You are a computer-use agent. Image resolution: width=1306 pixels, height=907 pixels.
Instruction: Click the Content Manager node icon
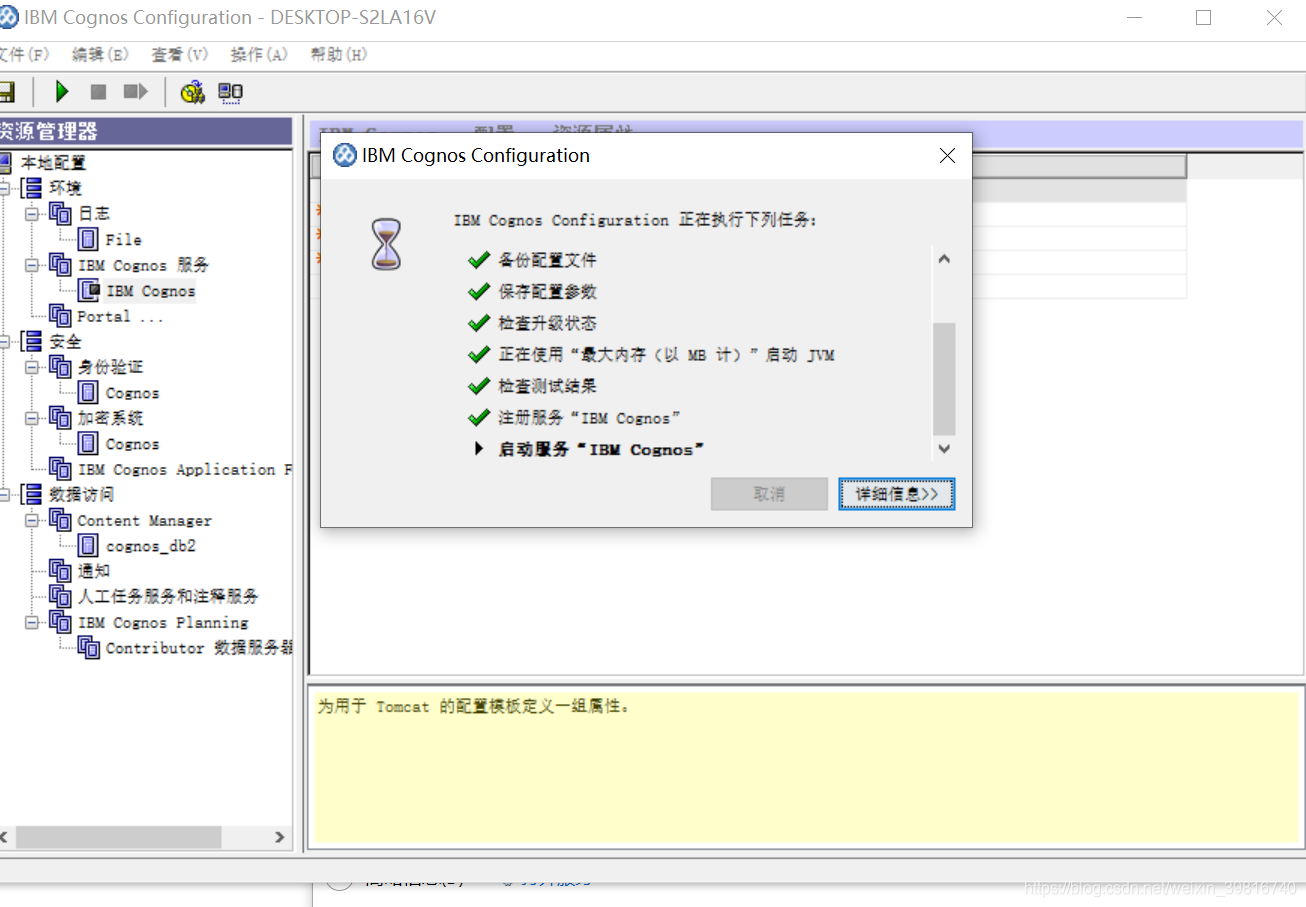click(x=60, y=520)
